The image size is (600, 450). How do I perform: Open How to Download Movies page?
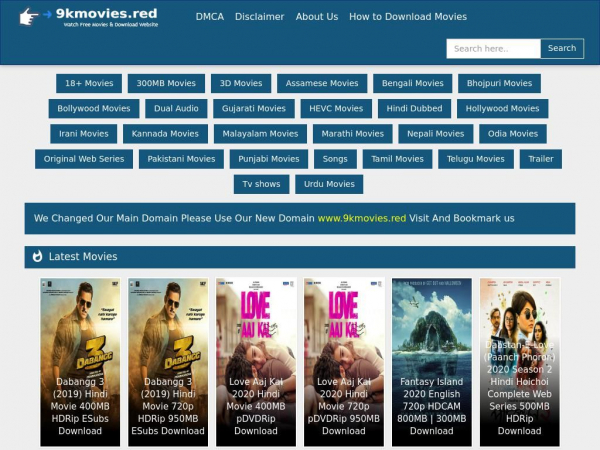[x=408, y=17]
